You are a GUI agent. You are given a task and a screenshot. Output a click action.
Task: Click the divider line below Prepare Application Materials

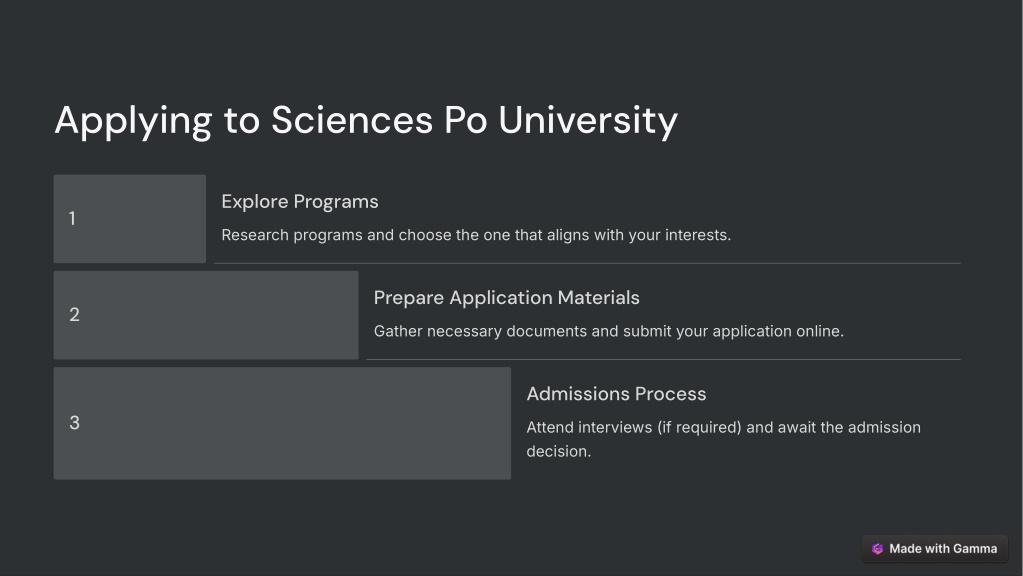tap(664, 359)
